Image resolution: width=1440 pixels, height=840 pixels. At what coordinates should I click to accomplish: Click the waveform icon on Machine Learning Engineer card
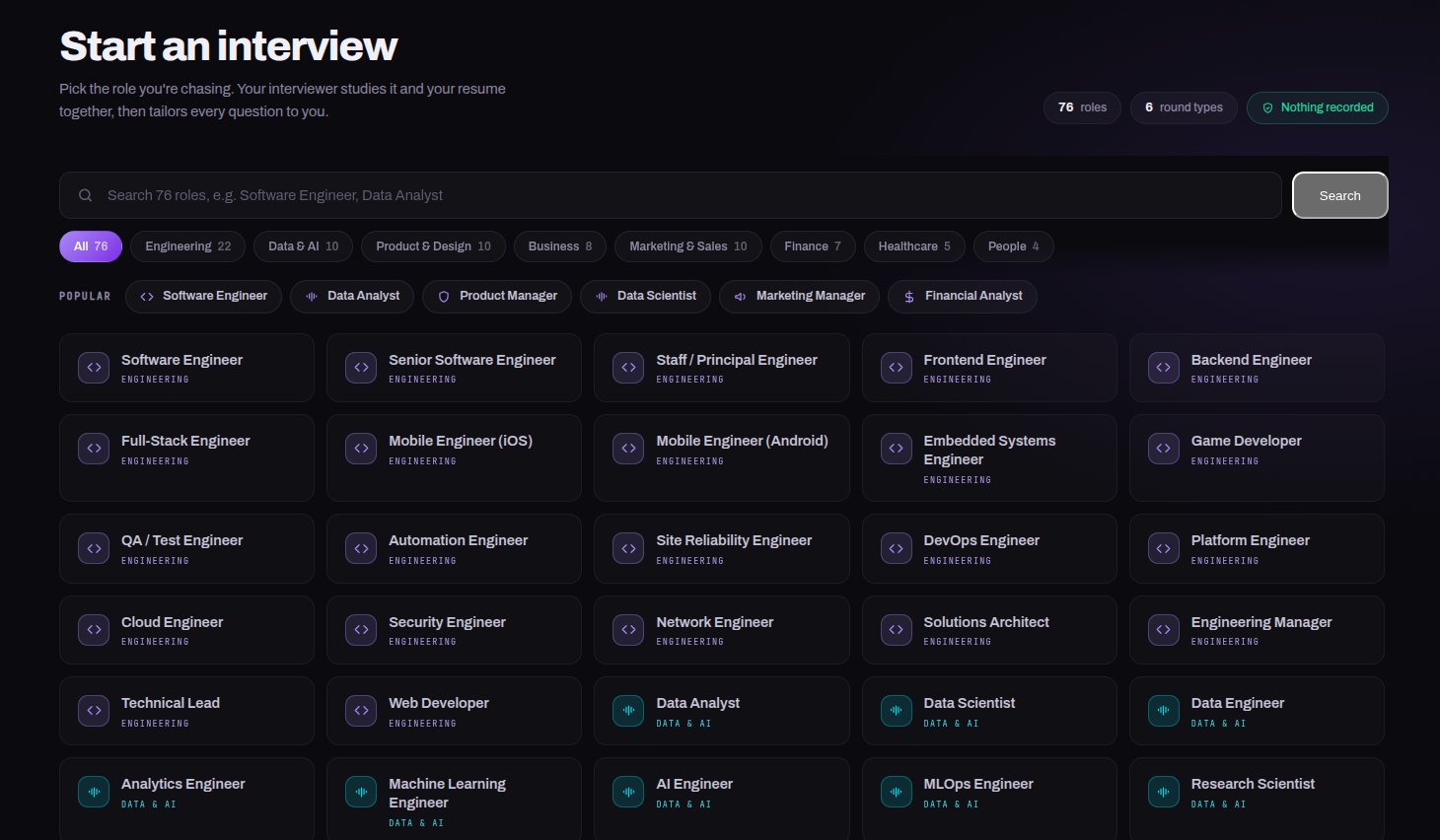click(x=361, y=792)
